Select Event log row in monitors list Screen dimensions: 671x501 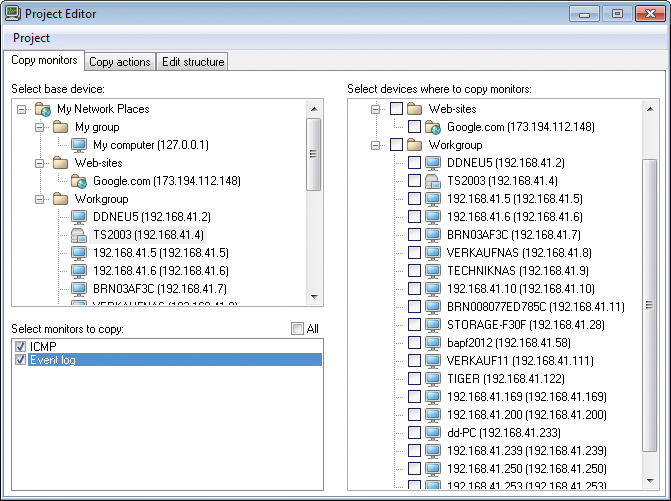click(x=175, y=360)
